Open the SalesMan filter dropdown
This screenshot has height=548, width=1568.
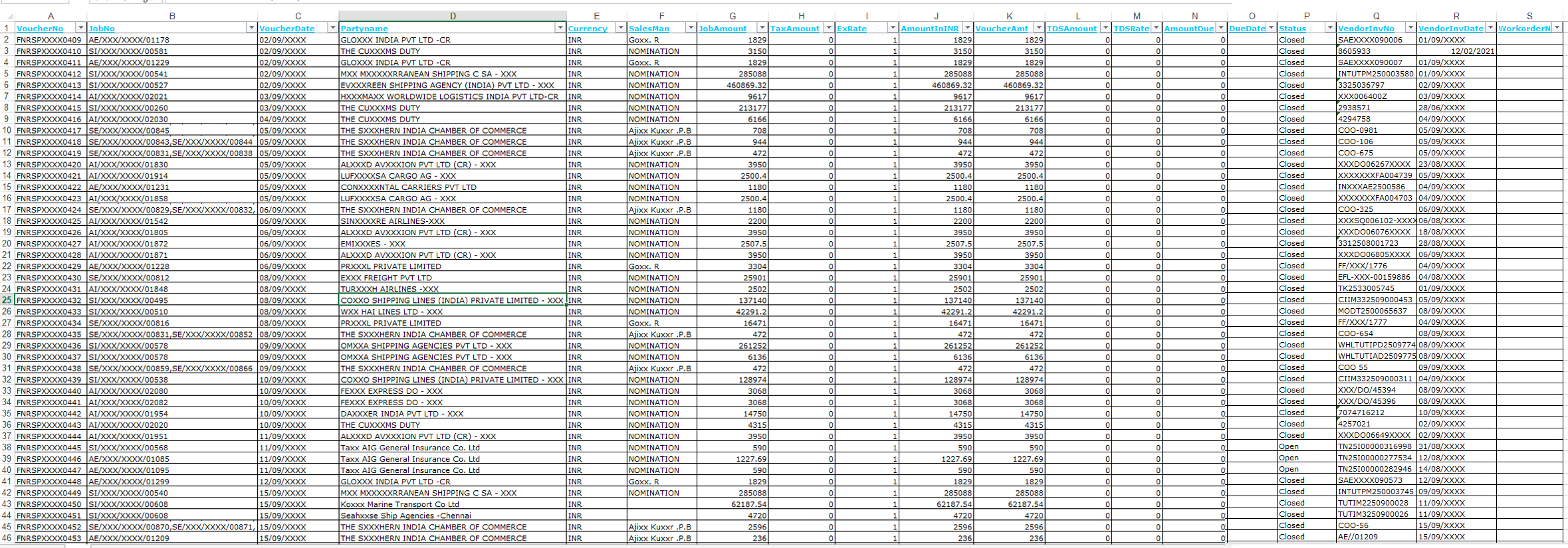[x=690, y=28]
